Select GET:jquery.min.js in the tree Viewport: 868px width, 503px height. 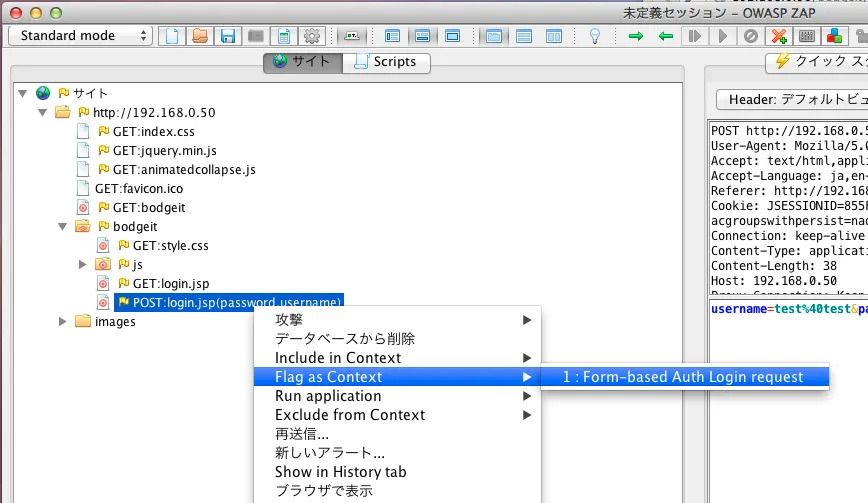[x=164, y=151]
